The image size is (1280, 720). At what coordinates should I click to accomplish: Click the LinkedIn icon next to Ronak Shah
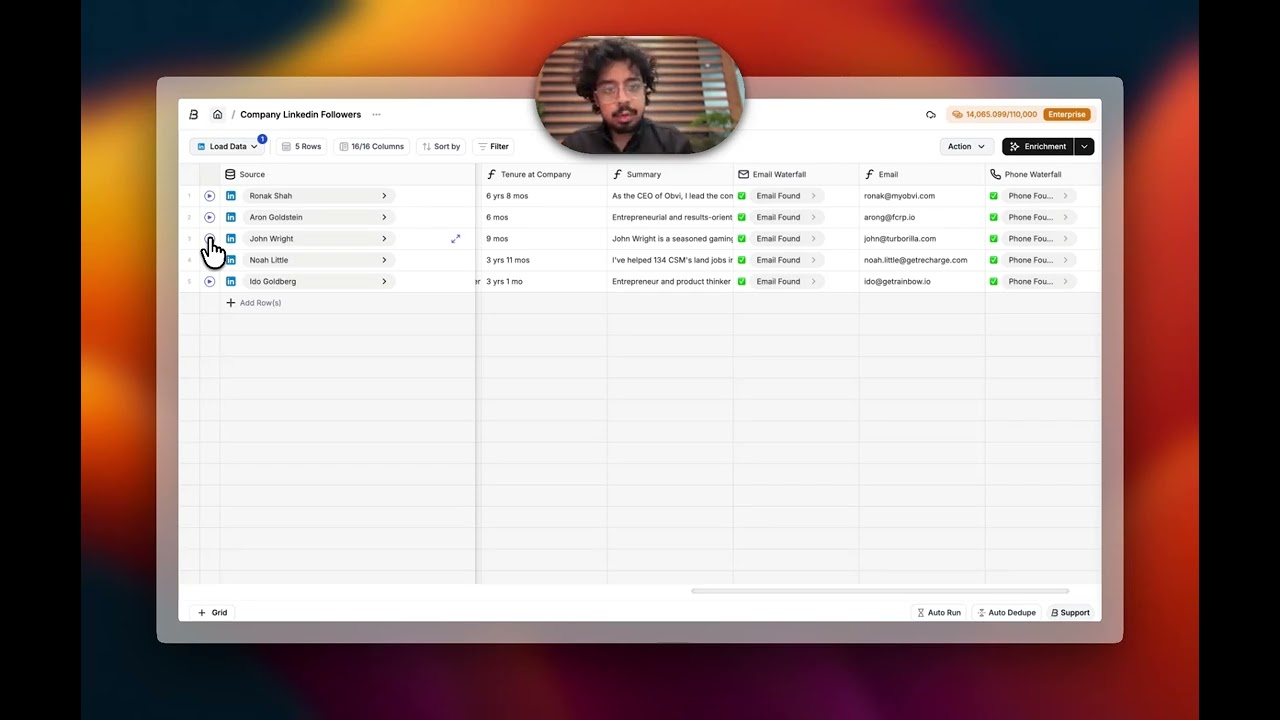coord(231,196)
